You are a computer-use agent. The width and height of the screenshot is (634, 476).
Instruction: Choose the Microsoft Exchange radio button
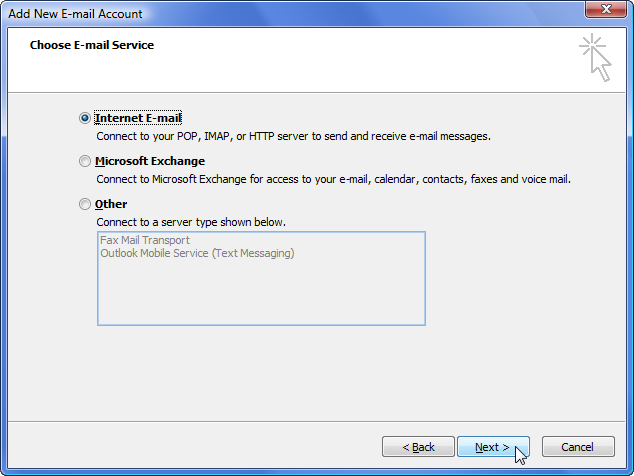(85, 161)
